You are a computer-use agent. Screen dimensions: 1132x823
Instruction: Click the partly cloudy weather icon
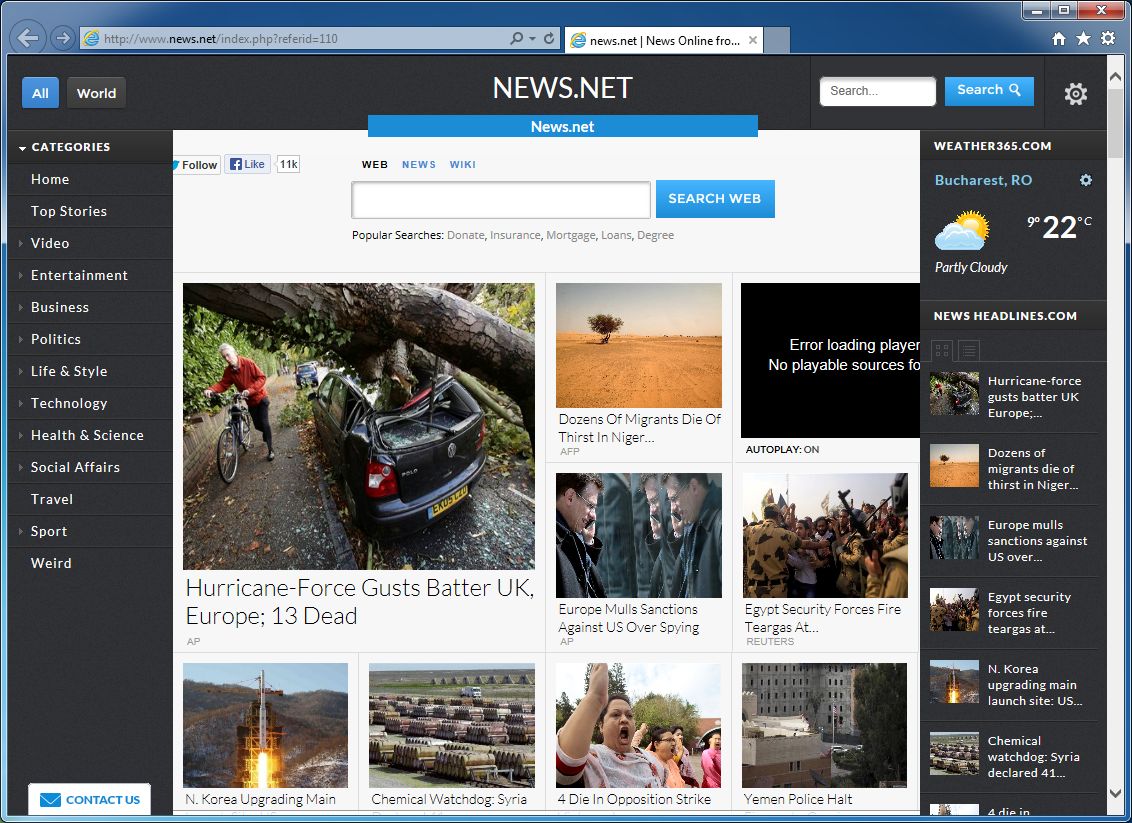[962, 230]
